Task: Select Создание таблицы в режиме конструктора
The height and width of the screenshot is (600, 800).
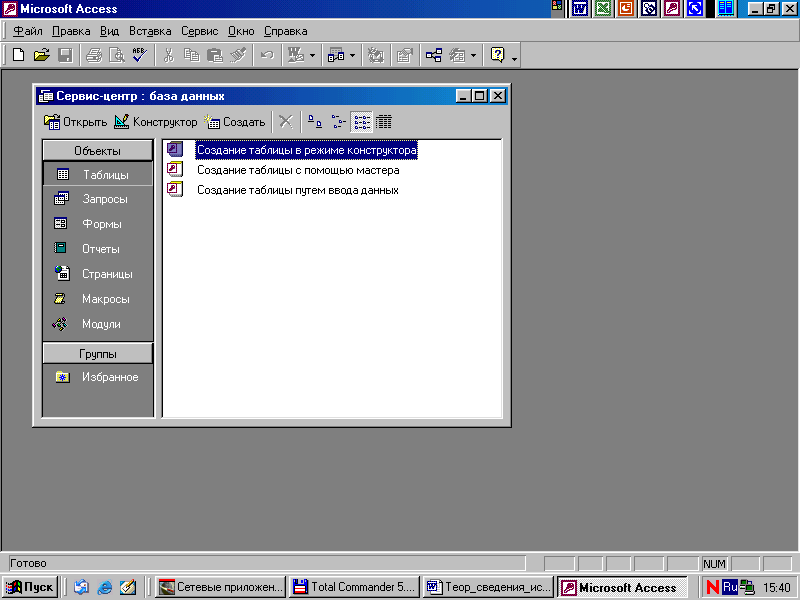Action: 306,150
